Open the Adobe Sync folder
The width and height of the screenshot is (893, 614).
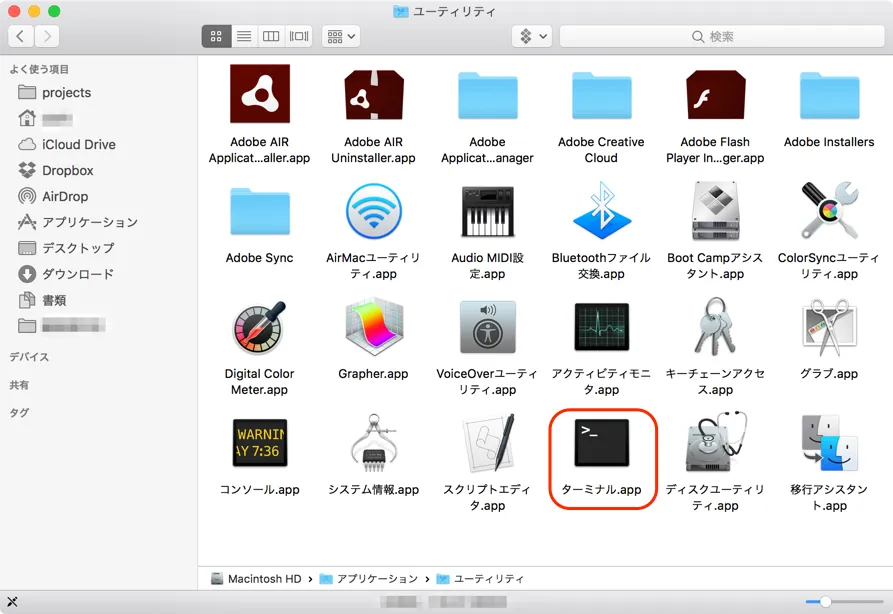coord(260,211)
